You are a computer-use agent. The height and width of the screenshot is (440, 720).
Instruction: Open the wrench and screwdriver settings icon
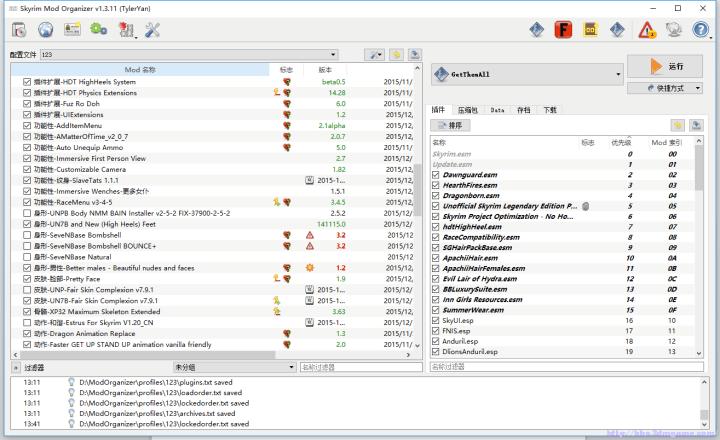tap(153, 29)
